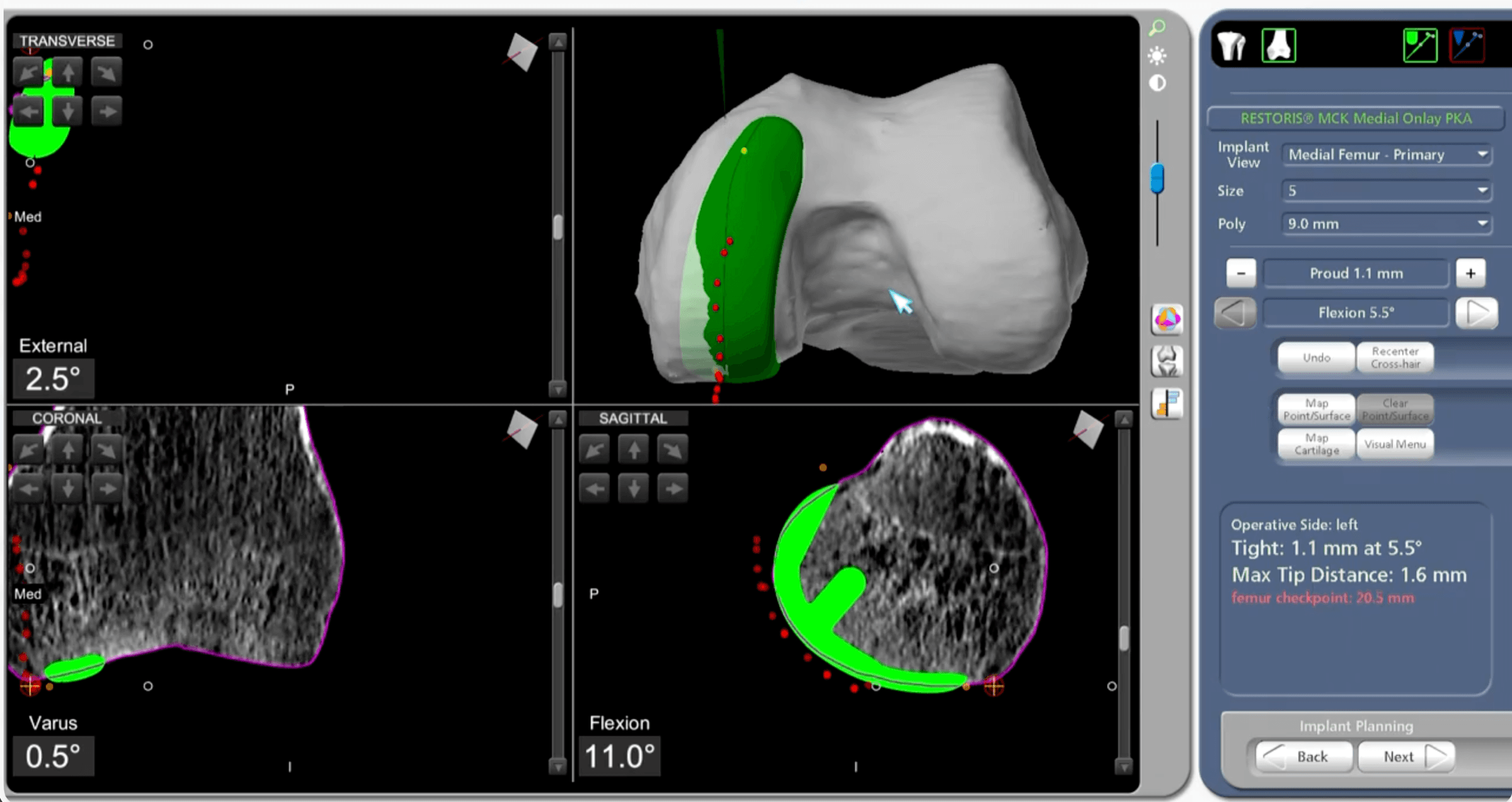Click slice plane icon in Coronal view

(522, 430)
